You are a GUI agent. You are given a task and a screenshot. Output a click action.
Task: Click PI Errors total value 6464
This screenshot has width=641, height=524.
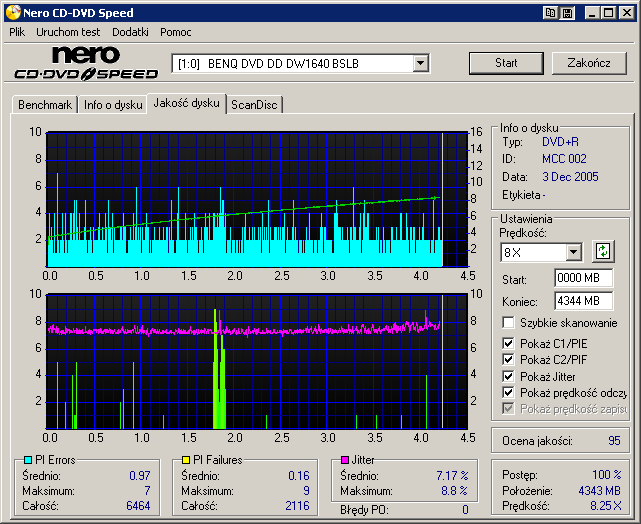[x=138, y=506]
